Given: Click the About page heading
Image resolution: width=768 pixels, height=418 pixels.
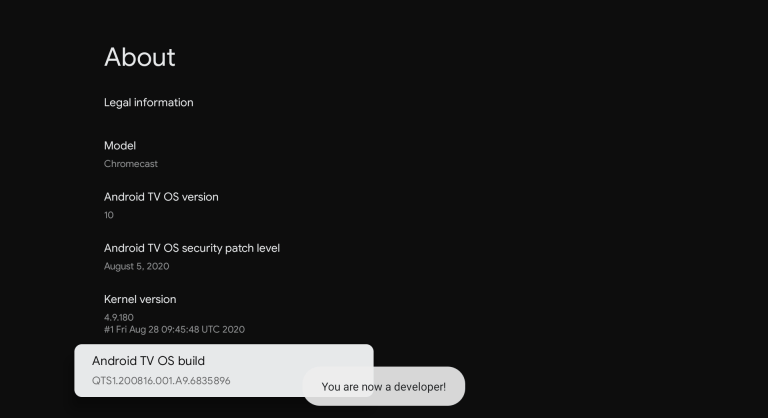Looking at the screenshot, I should coord(140,57).
